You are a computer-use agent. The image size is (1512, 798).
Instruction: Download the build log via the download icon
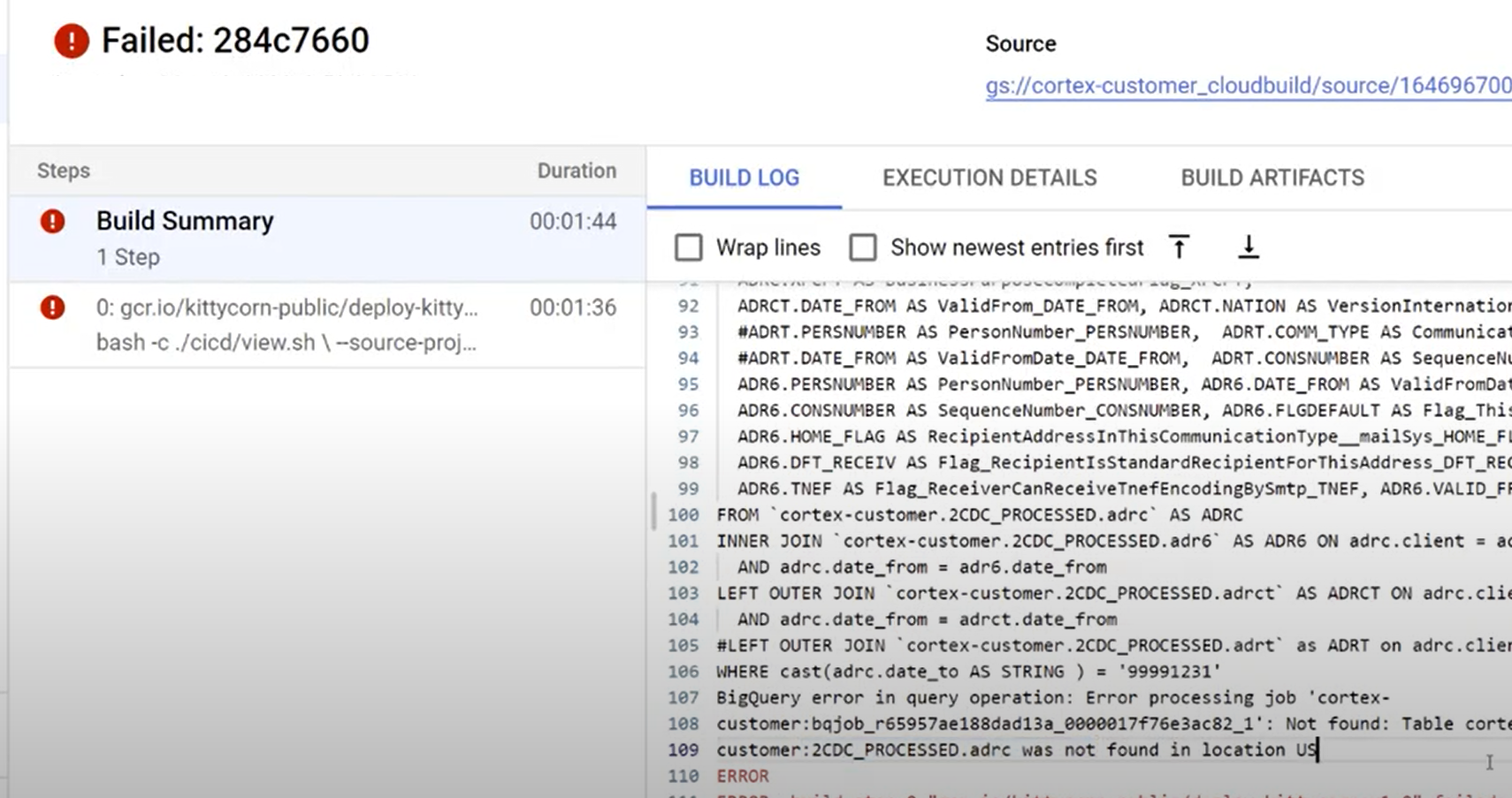pos(1249,247)
